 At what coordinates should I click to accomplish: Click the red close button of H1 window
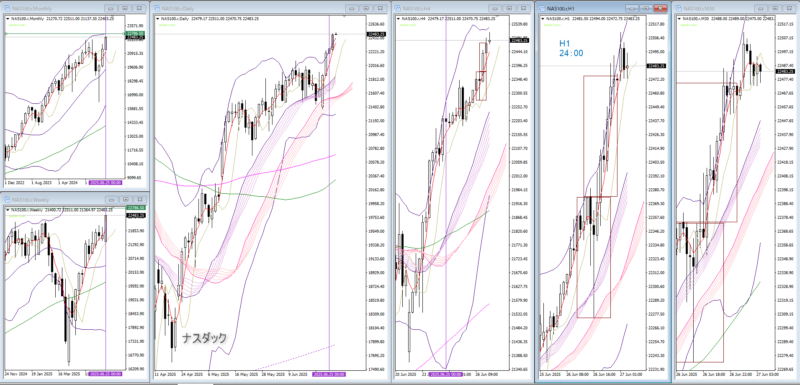pyautogui.click(x=661, y=9)
